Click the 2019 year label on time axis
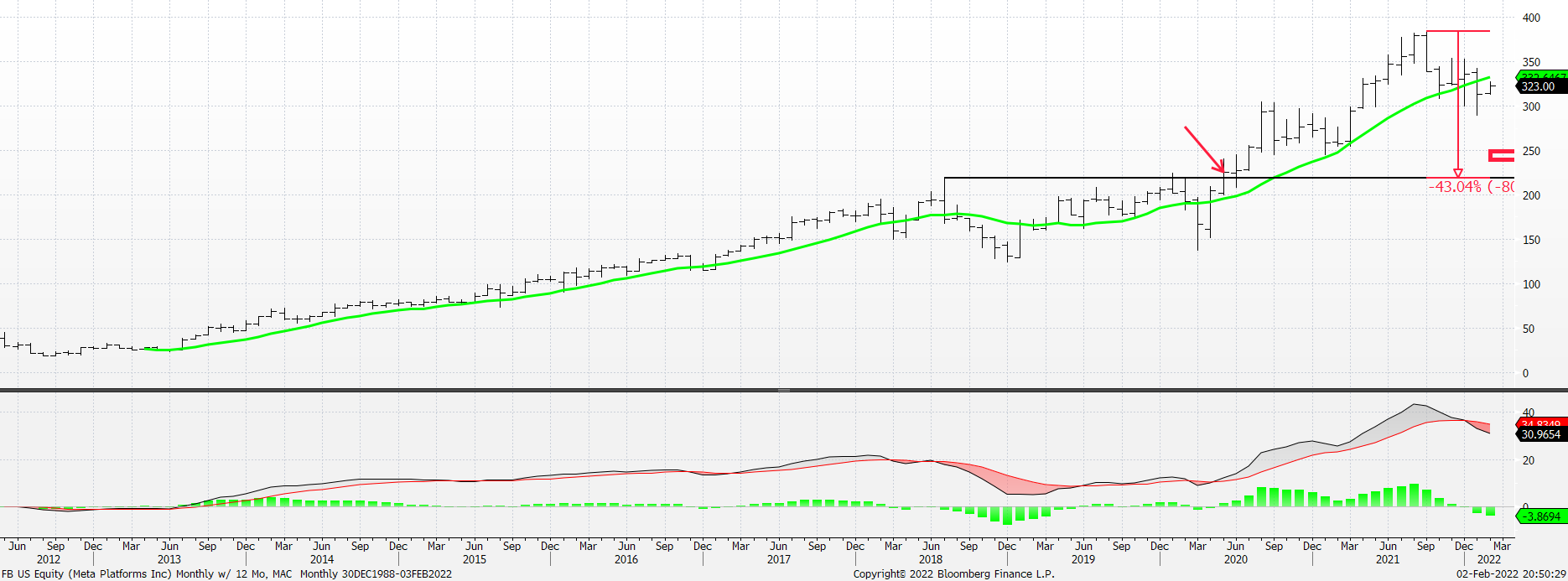1568x581 pixels. (x=1083, y=559)
